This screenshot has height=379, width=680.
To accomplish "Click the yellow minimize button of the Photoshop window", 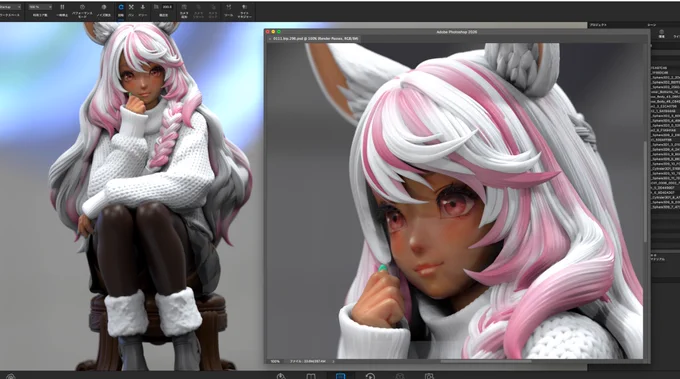I will tap(273, 32).
